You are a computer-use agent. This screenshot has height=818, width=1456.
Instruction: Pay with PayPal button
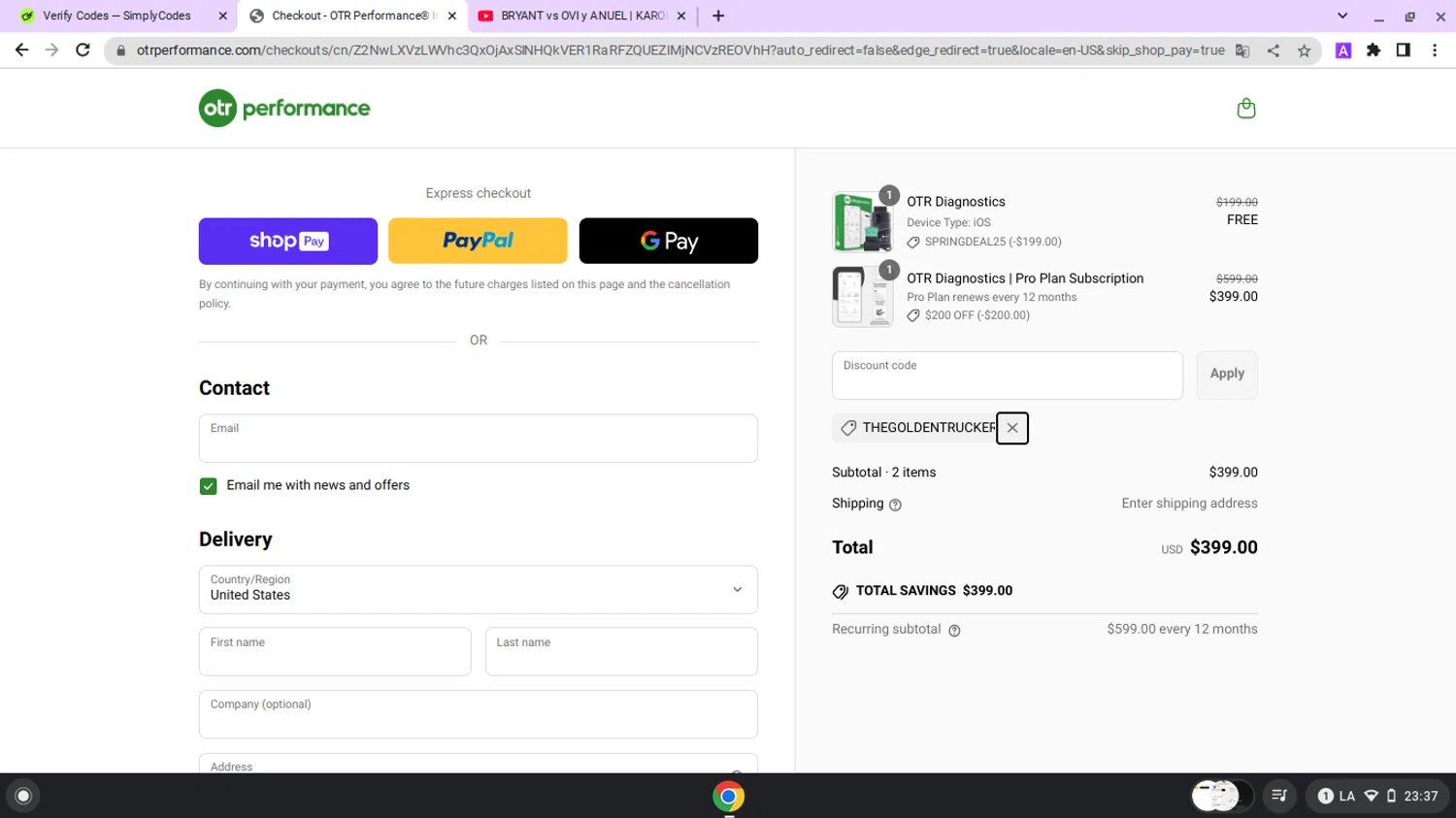[x=478, y=241]
